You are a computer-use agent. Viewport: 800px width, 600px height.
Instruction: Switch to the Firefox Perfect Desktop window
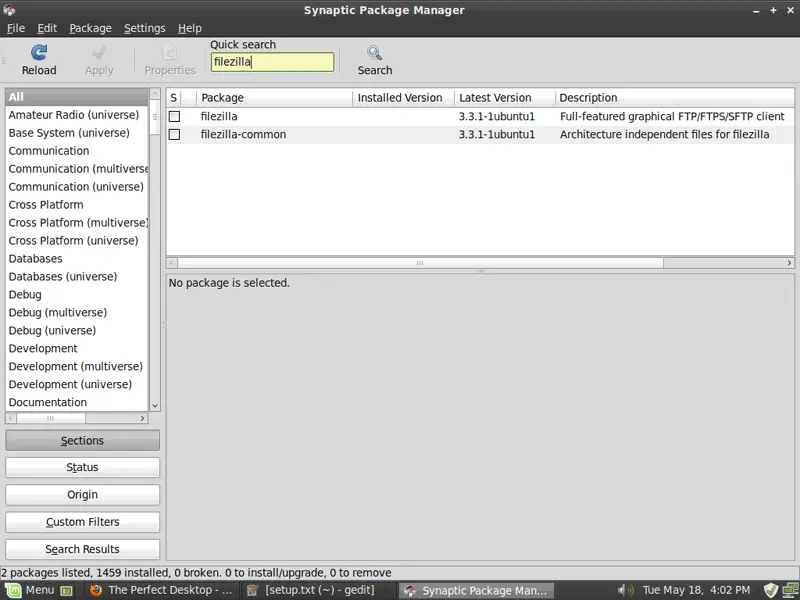click(x=161, y=590)
